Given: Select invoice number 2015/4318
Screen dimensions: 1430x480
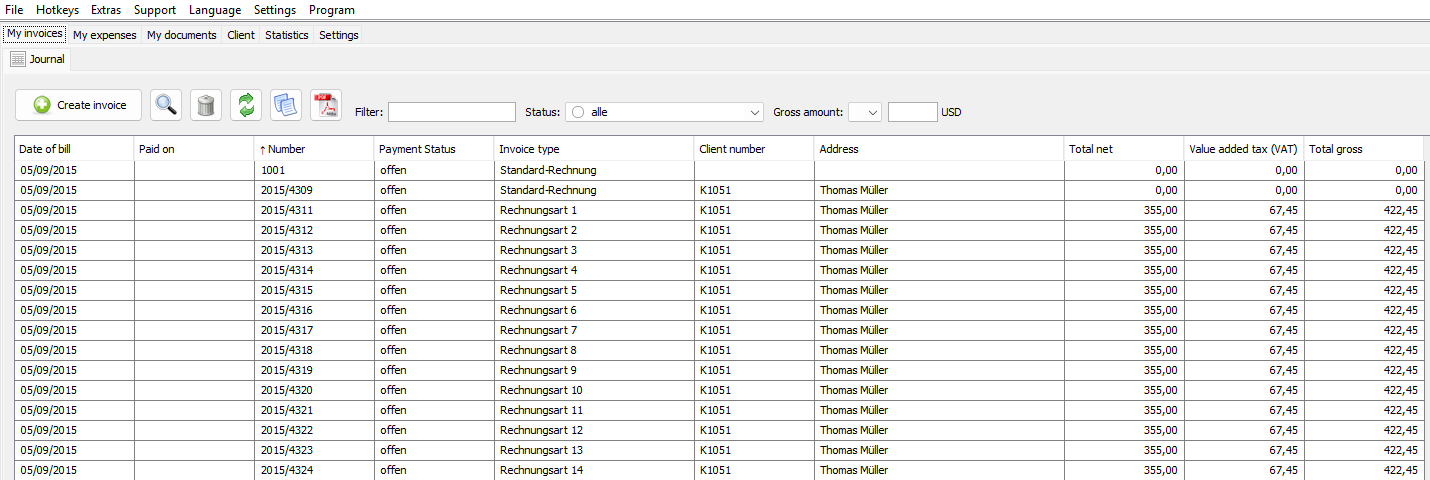Looking at the screenshot, I should pos(314,350).
